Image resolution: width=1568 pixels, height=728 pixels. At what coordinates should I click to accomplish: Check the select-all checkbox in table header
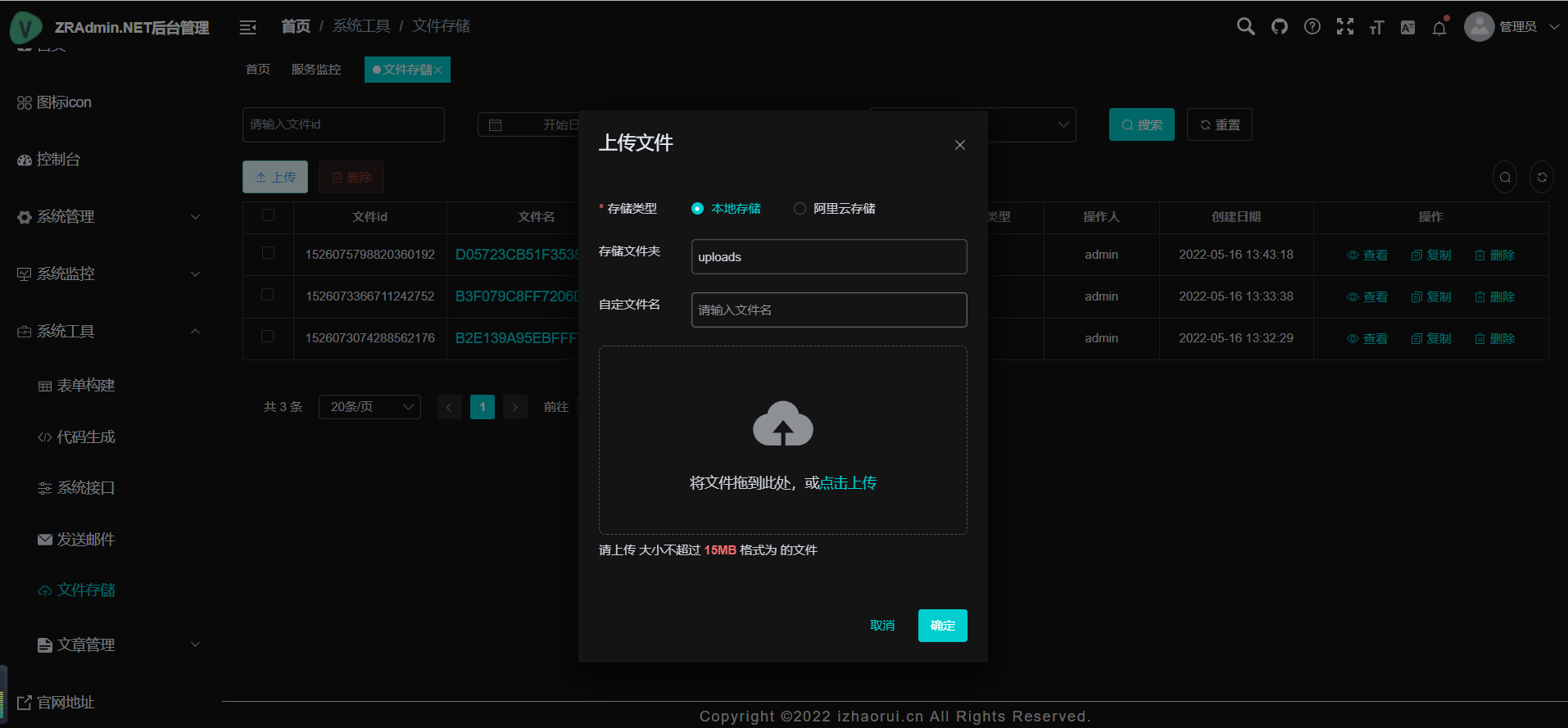point(268,215)
